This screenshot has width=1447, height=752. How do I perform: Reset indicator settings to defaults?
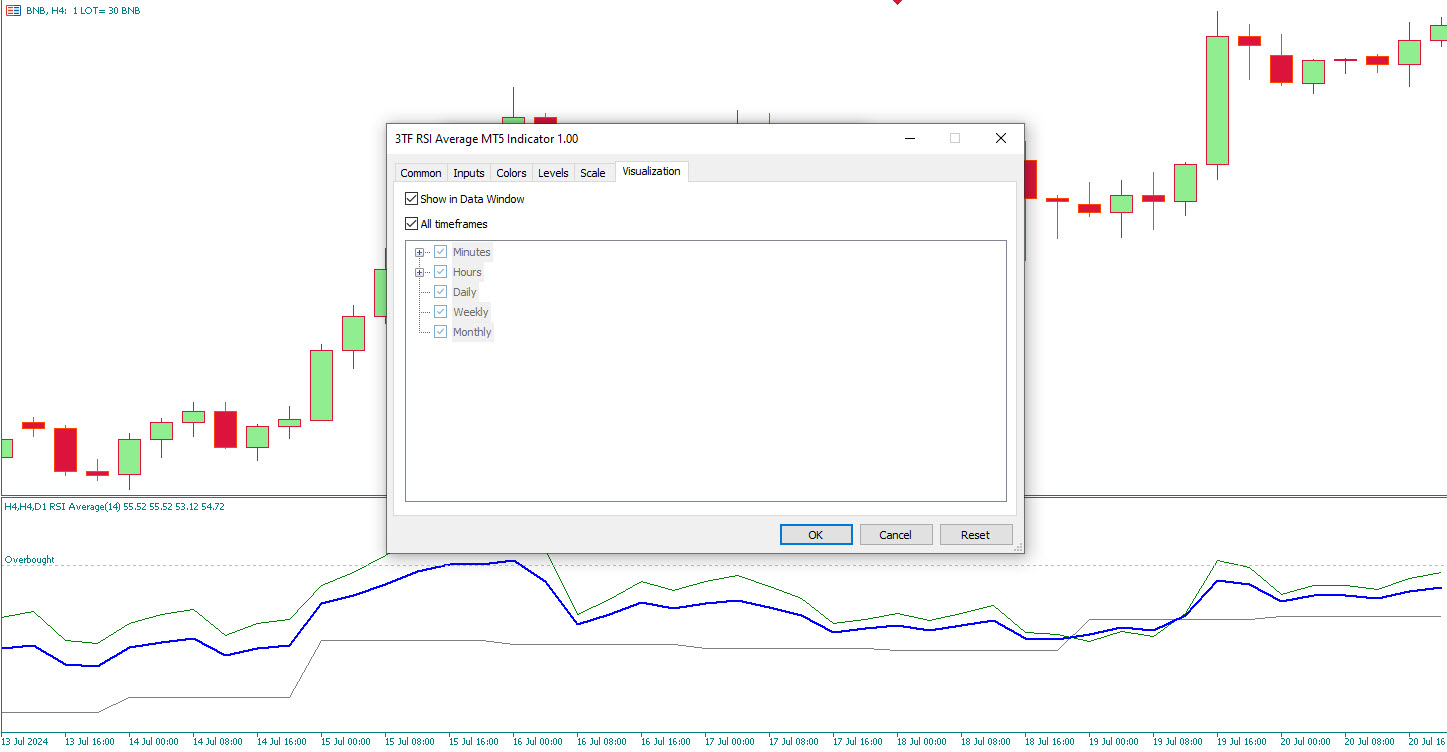point(975,533)
